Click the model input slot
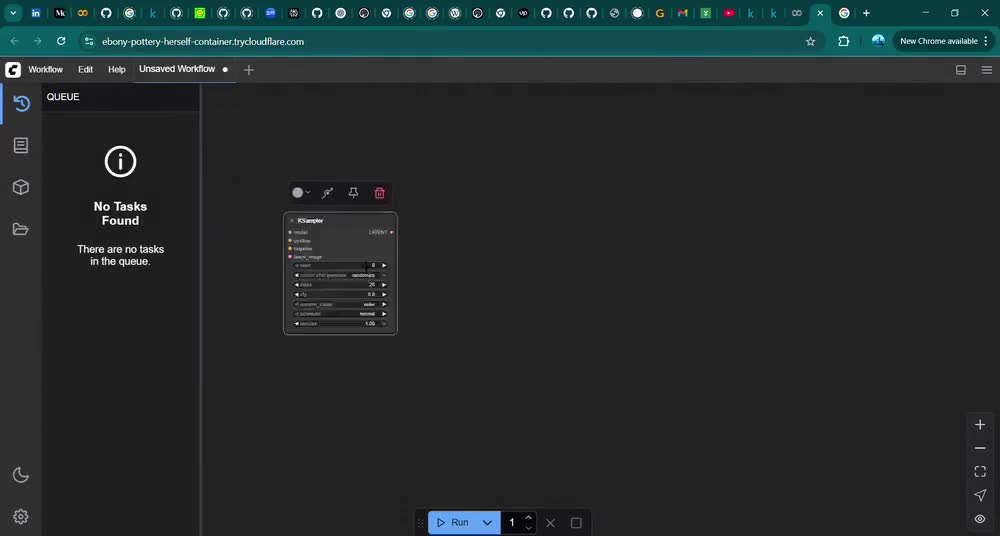The width and height of the screenshot is (1000, 536). [290, 232]
